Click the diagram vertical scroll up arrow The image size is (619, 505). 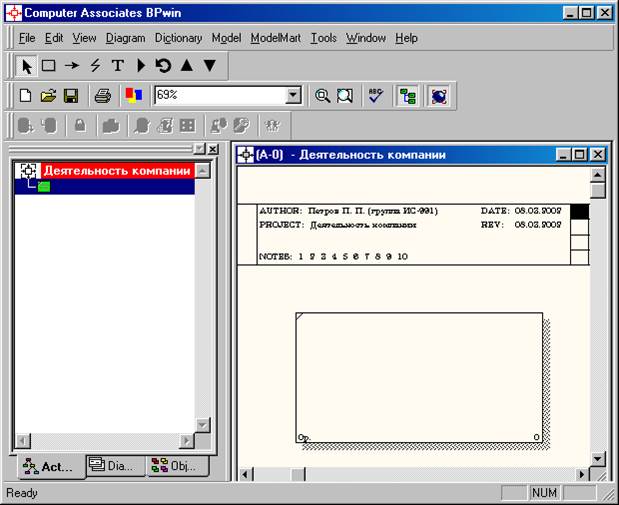pyautogui.click(x=598, y=175)
